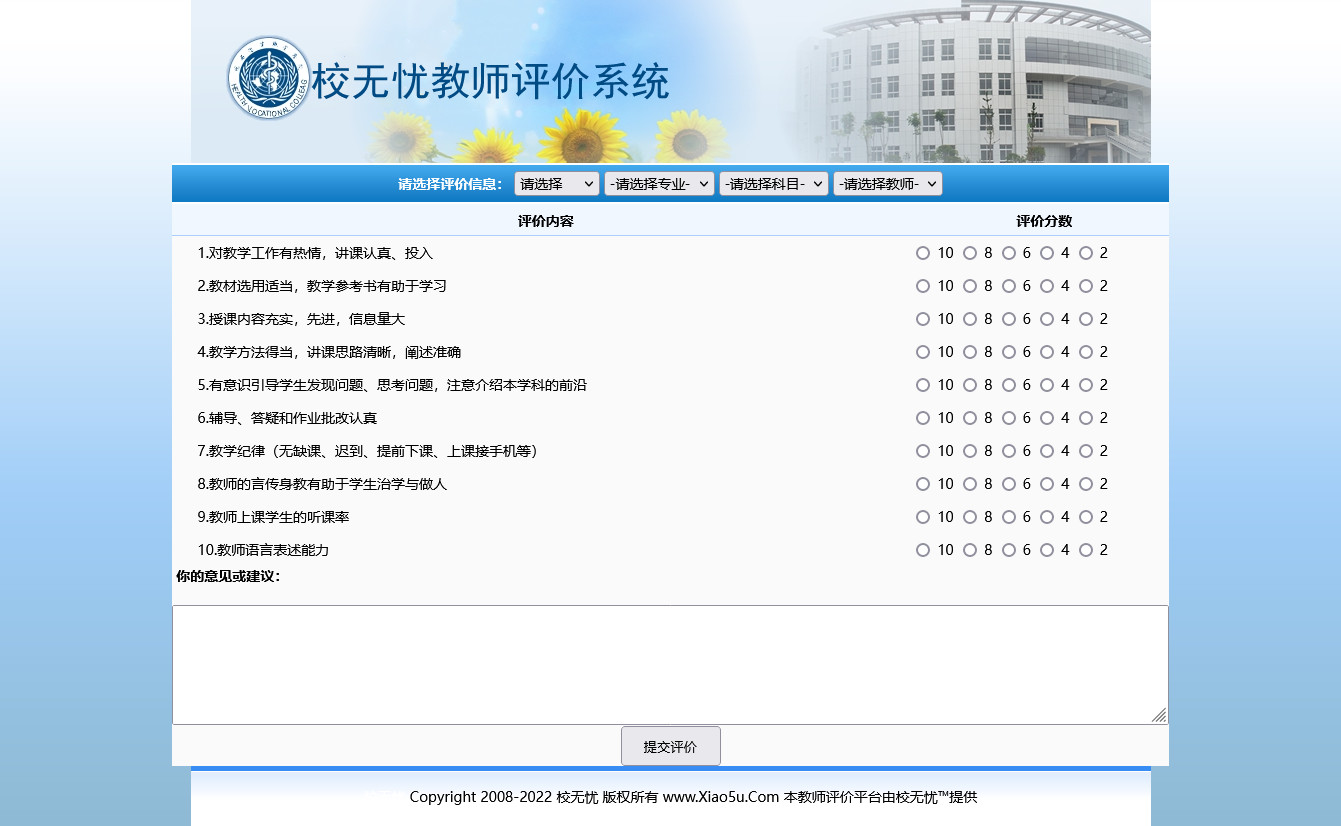Click item text '9.教师上课学生的听课率'
1341x826 pixels.
pos(273,517)
